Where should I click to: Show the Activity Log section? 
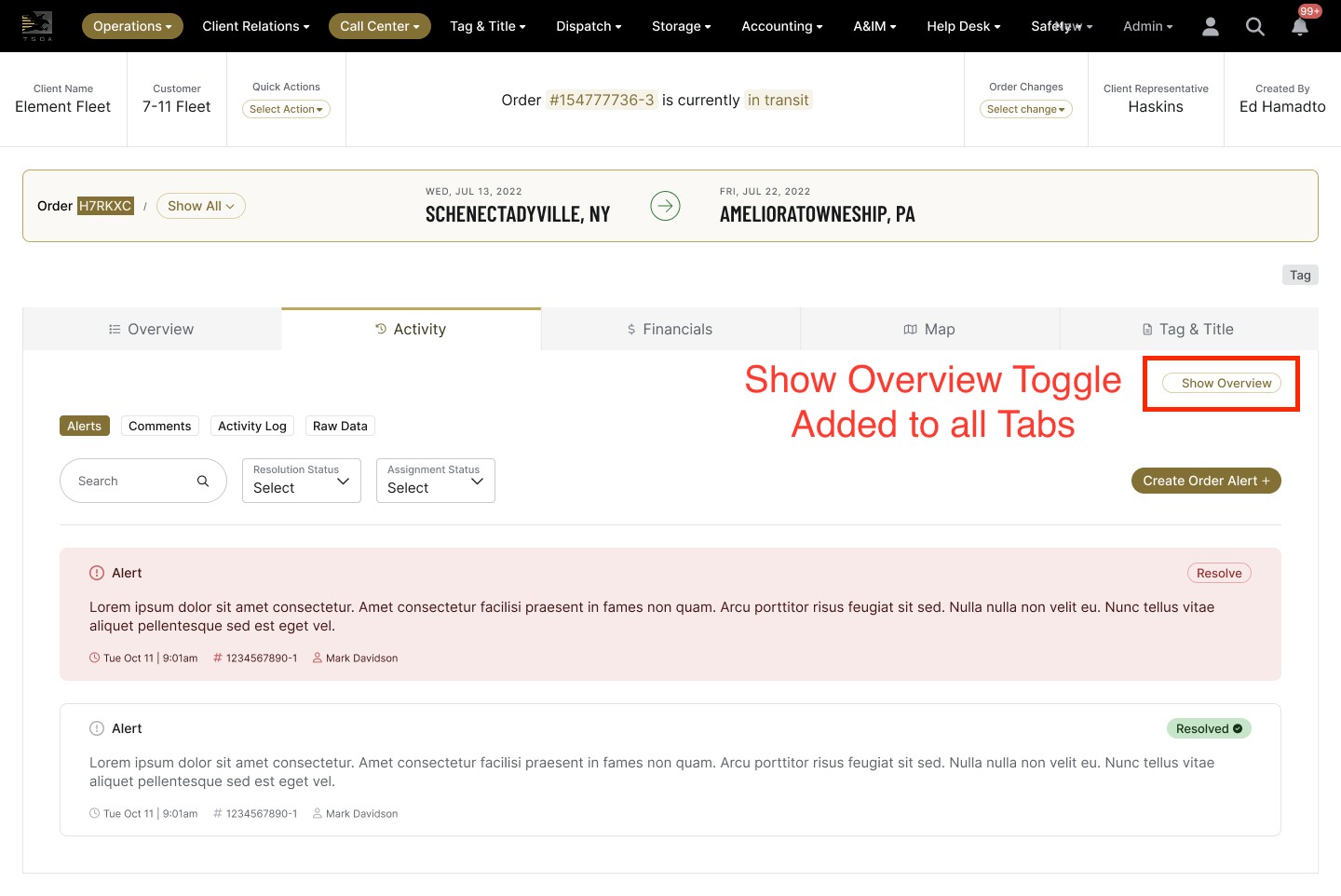pos(252,426)
